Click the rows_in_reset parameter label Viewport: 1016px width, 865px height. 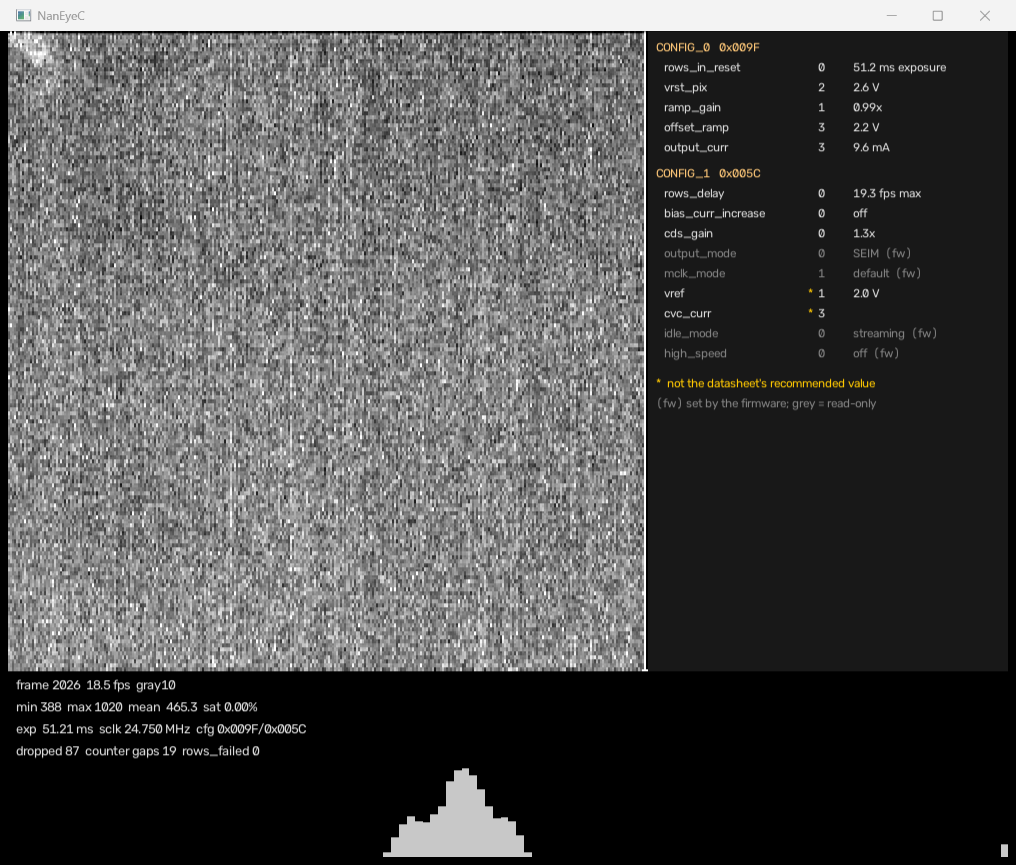[x=702, y=67]
